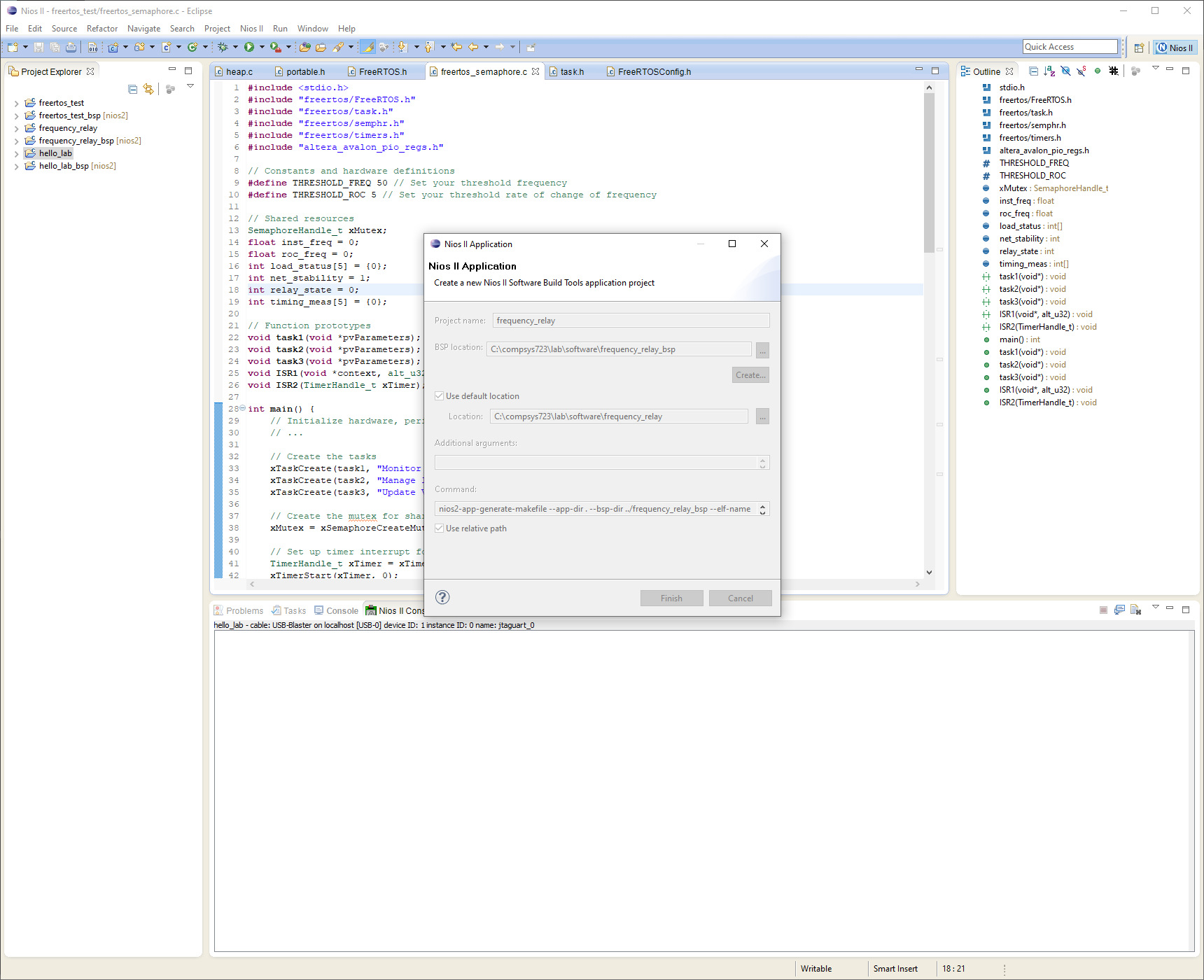Click Sort alphabetically icon in Outline
The image size is (1204, 980).
[x=1049, y=71]
